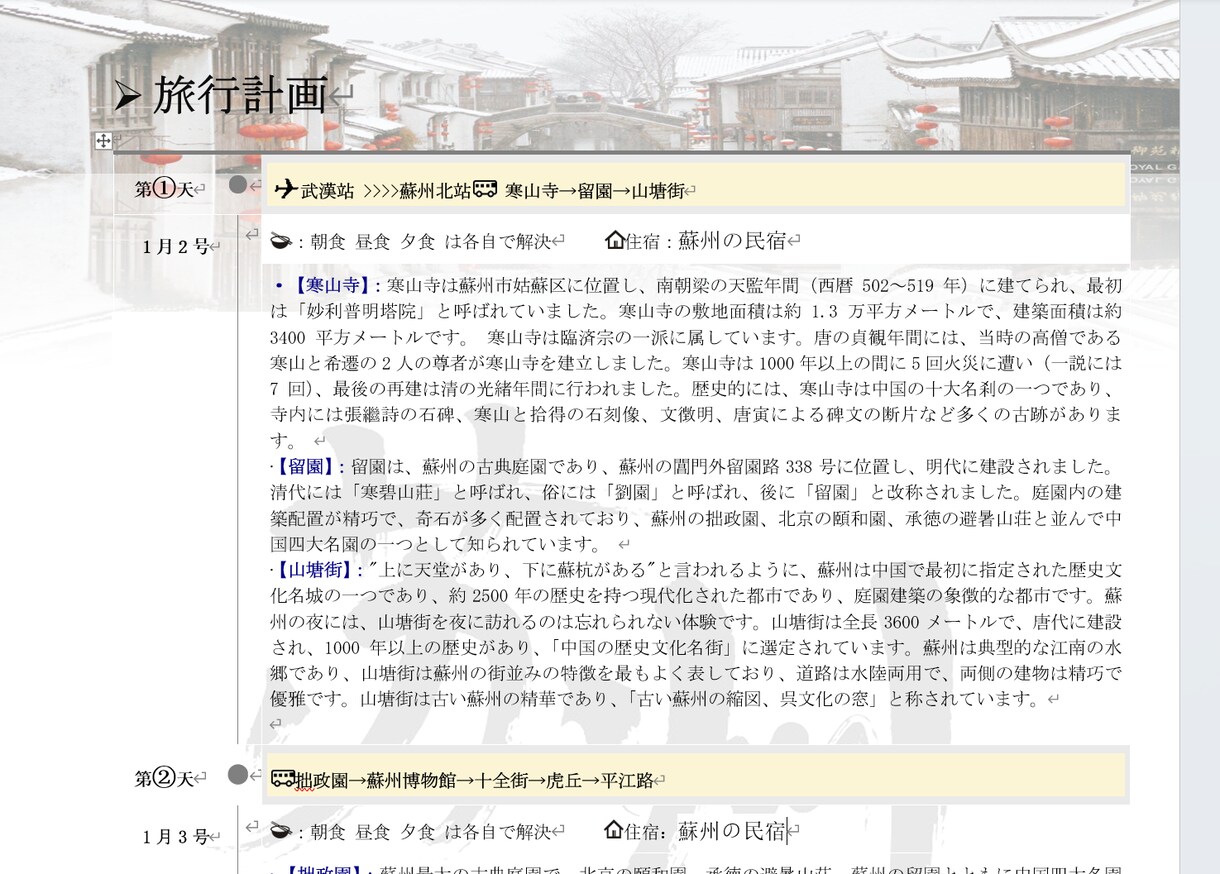Click 武漢站 in day one route

pos(327,190)
